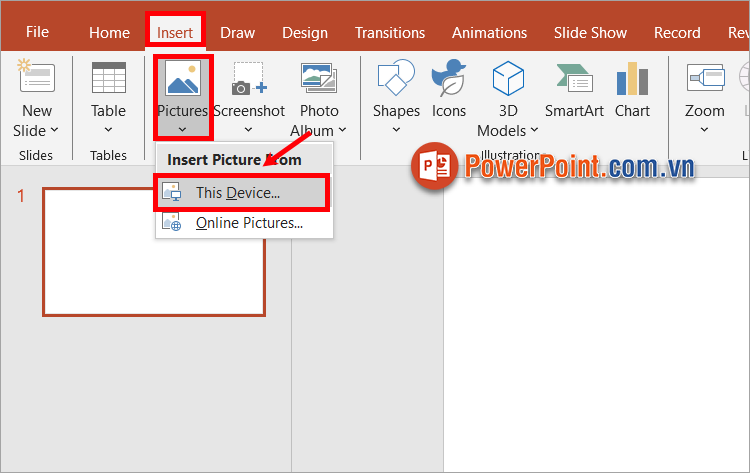Click the New Slide label text
The image size is (750, 473).
[x=36, y=121]
